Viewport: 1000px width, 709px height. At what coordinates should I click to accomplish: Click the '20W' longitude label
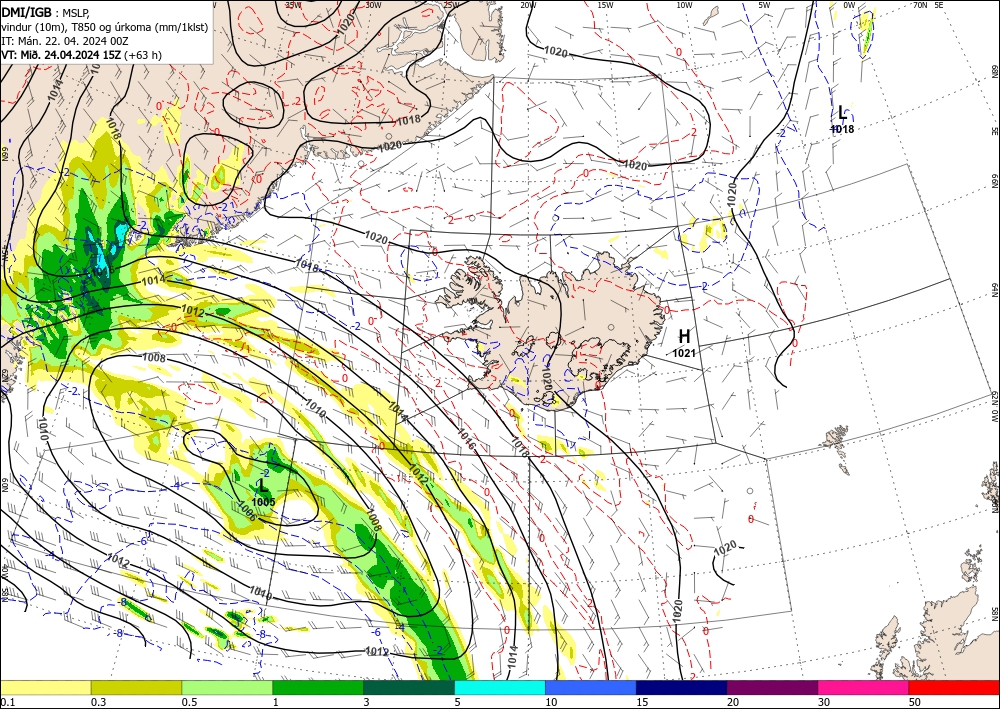point(528,5)
